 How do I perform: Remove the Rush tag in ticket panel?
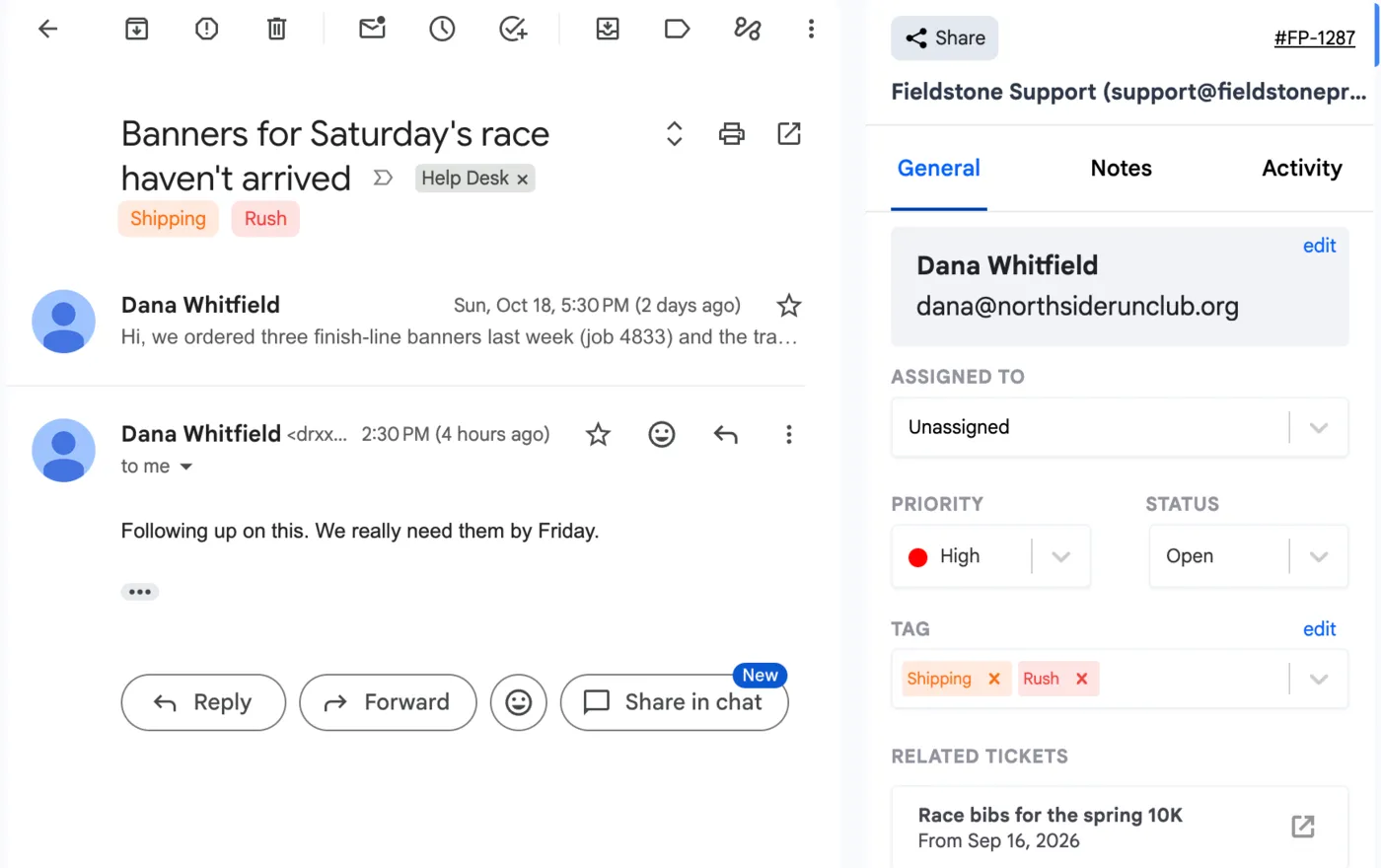pyautogui.click(x=1082, y=679)
